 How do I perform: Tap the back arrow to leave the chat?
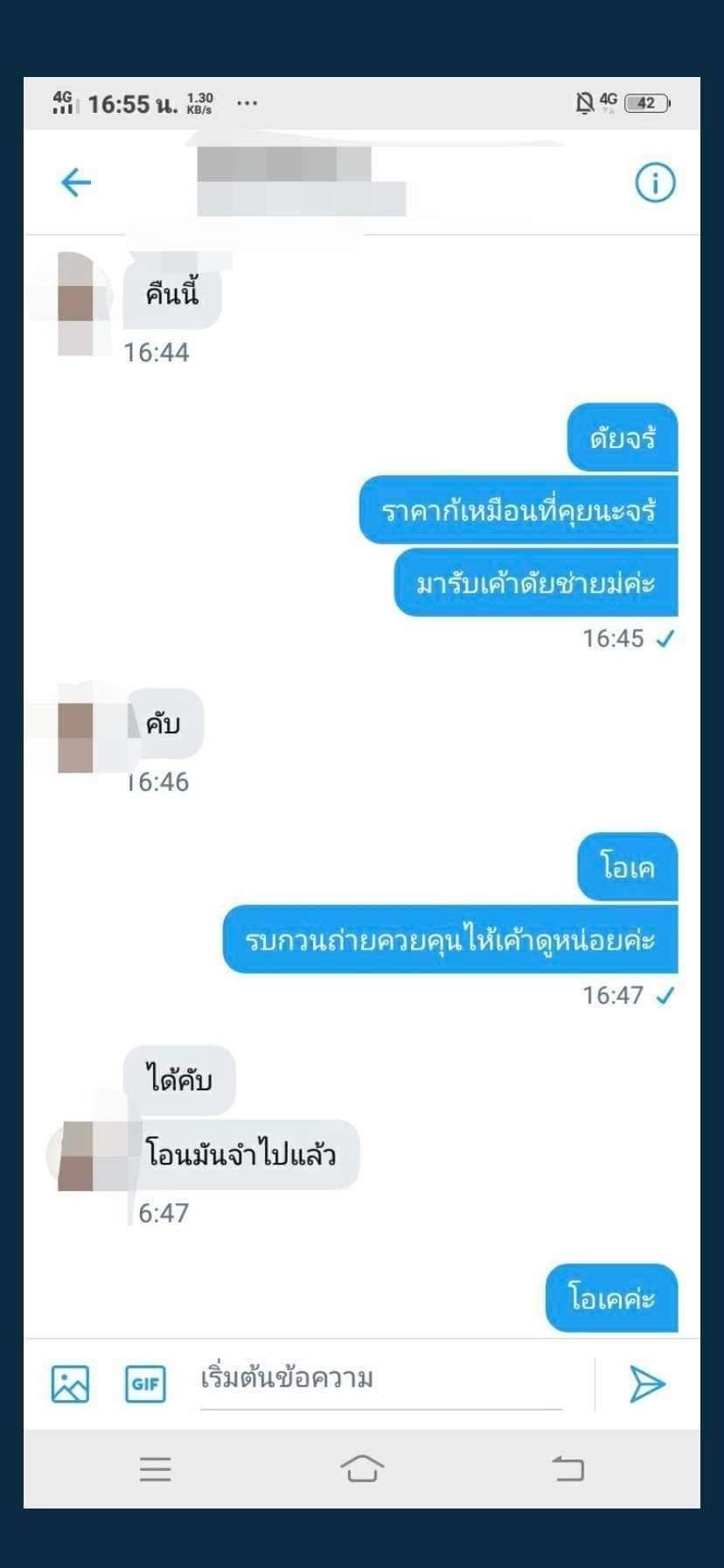76,183
